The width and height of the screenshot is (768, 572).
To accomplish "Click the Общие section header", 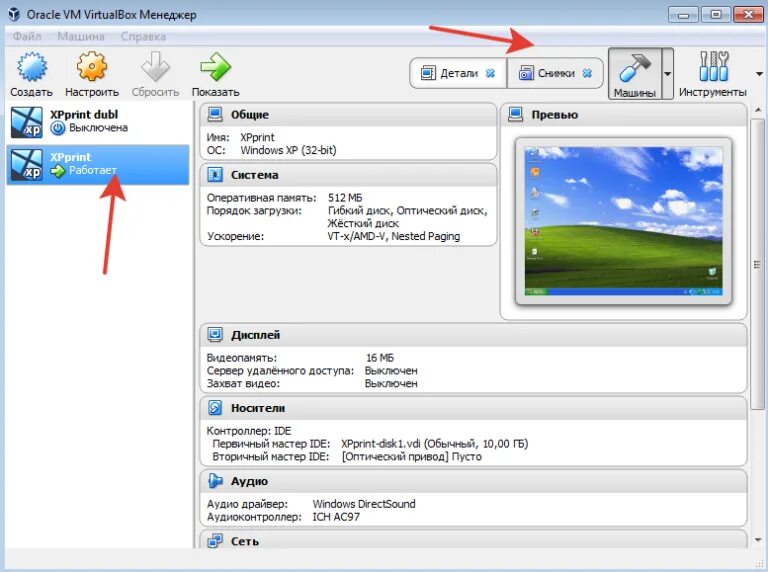I will 348,115.
